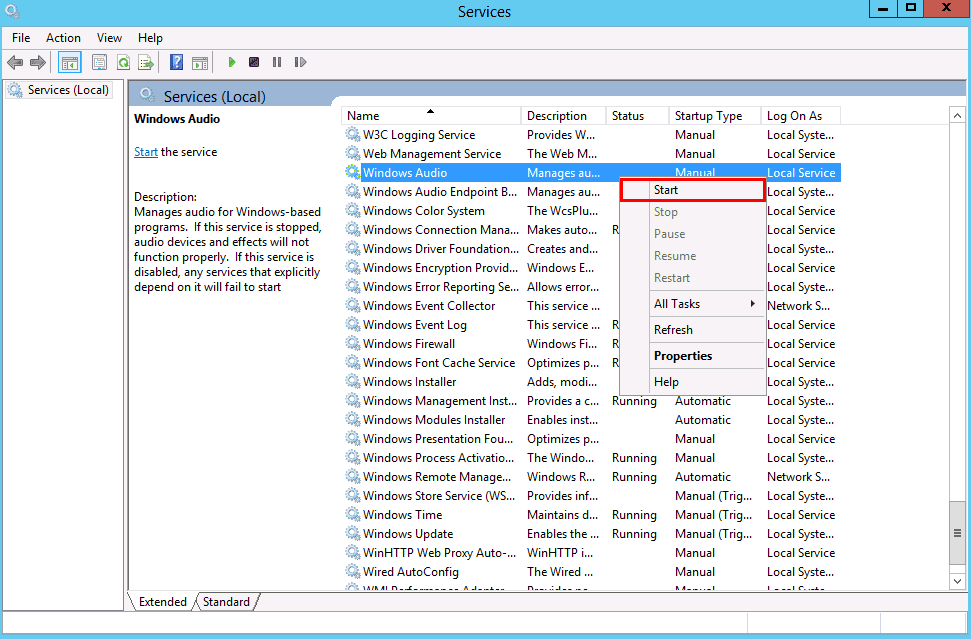Click the Restart Service toolbar icon
This screenshot has height=639, width=971.
[x=300, y=62]
